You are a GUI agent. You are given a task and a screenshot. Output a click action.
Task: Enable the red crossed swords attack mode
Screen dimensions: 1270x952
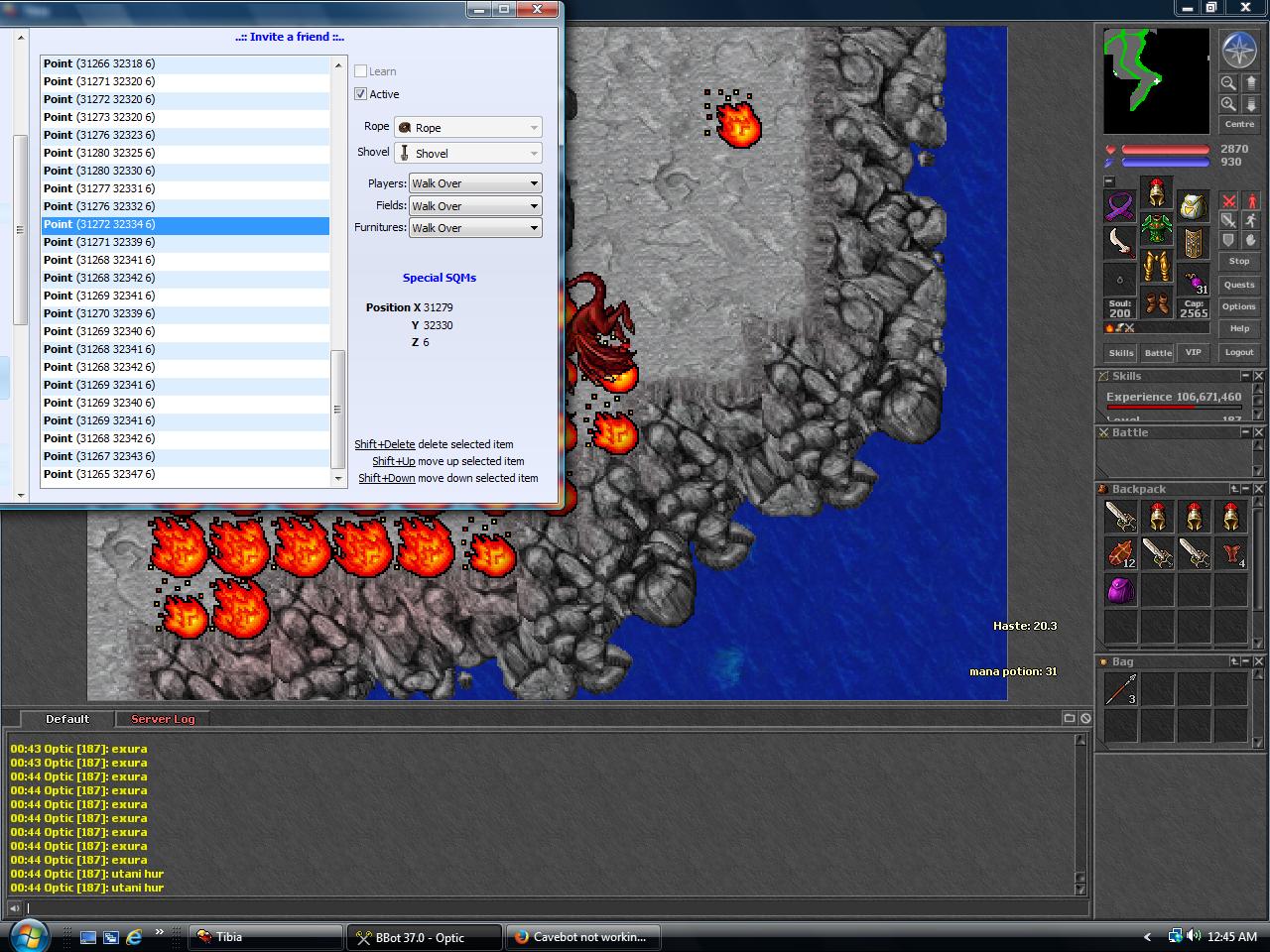click(1228, 201)
